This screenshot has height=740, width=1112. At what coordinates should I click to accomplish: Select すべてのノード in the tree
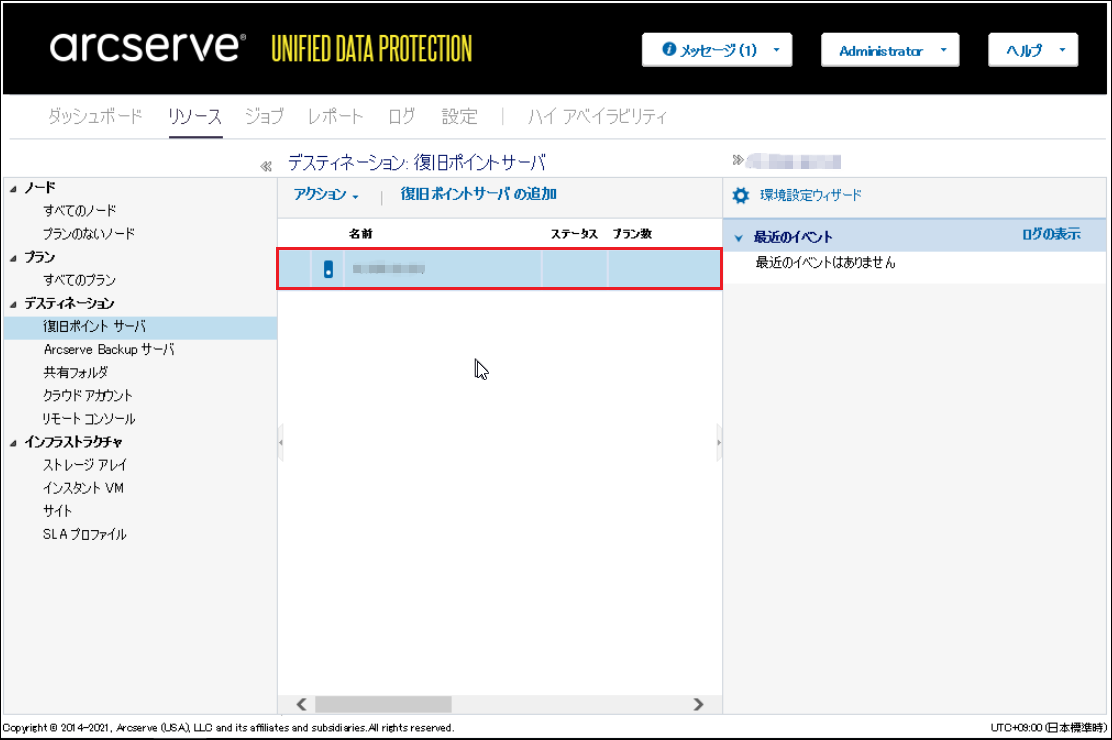(x=80, y=211)
